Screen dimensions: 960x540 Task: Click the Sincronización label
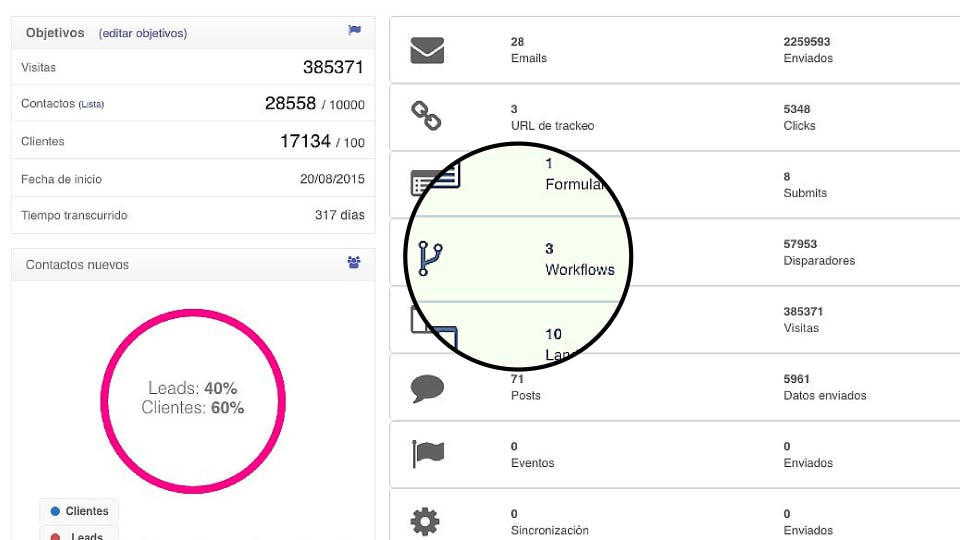click(x=550, y=530)
